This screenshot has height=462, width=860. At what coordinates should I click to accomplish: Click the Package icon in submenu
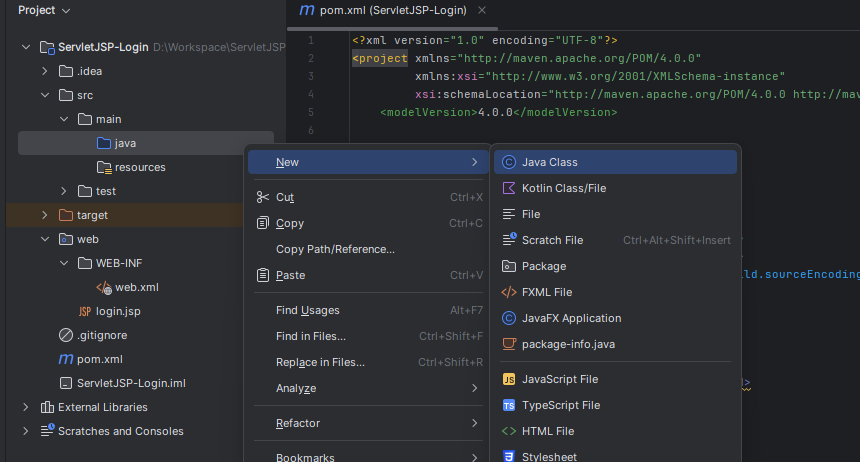(x=509, y=266)
